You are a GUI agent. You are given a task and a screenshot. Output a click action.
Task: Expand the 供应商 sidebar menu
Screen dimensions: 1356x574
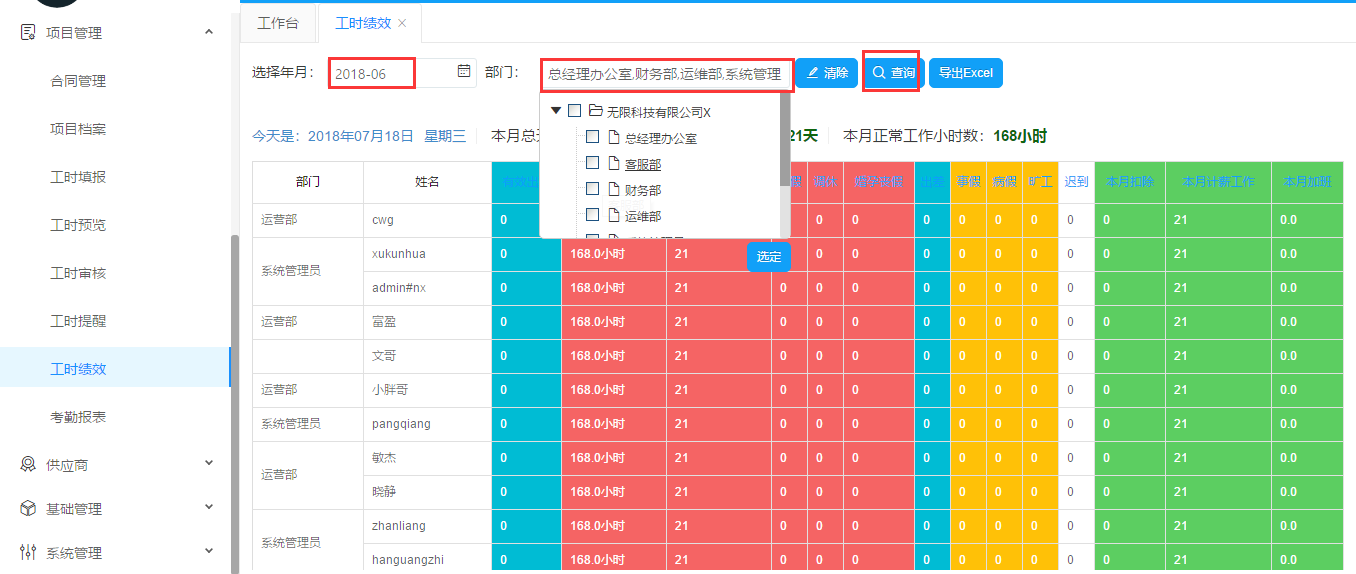point(208,464)
